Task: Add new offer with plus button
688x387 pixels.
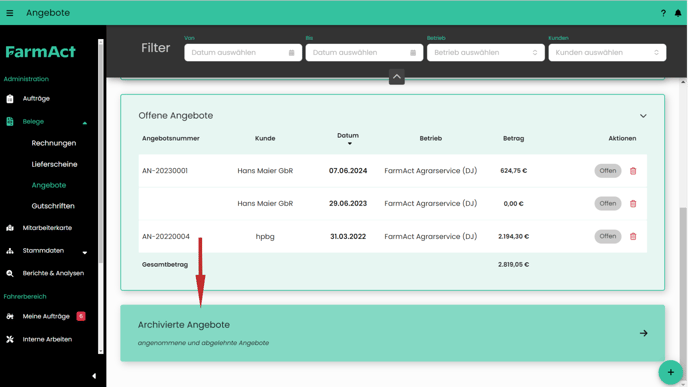Action: click(670, 373)
